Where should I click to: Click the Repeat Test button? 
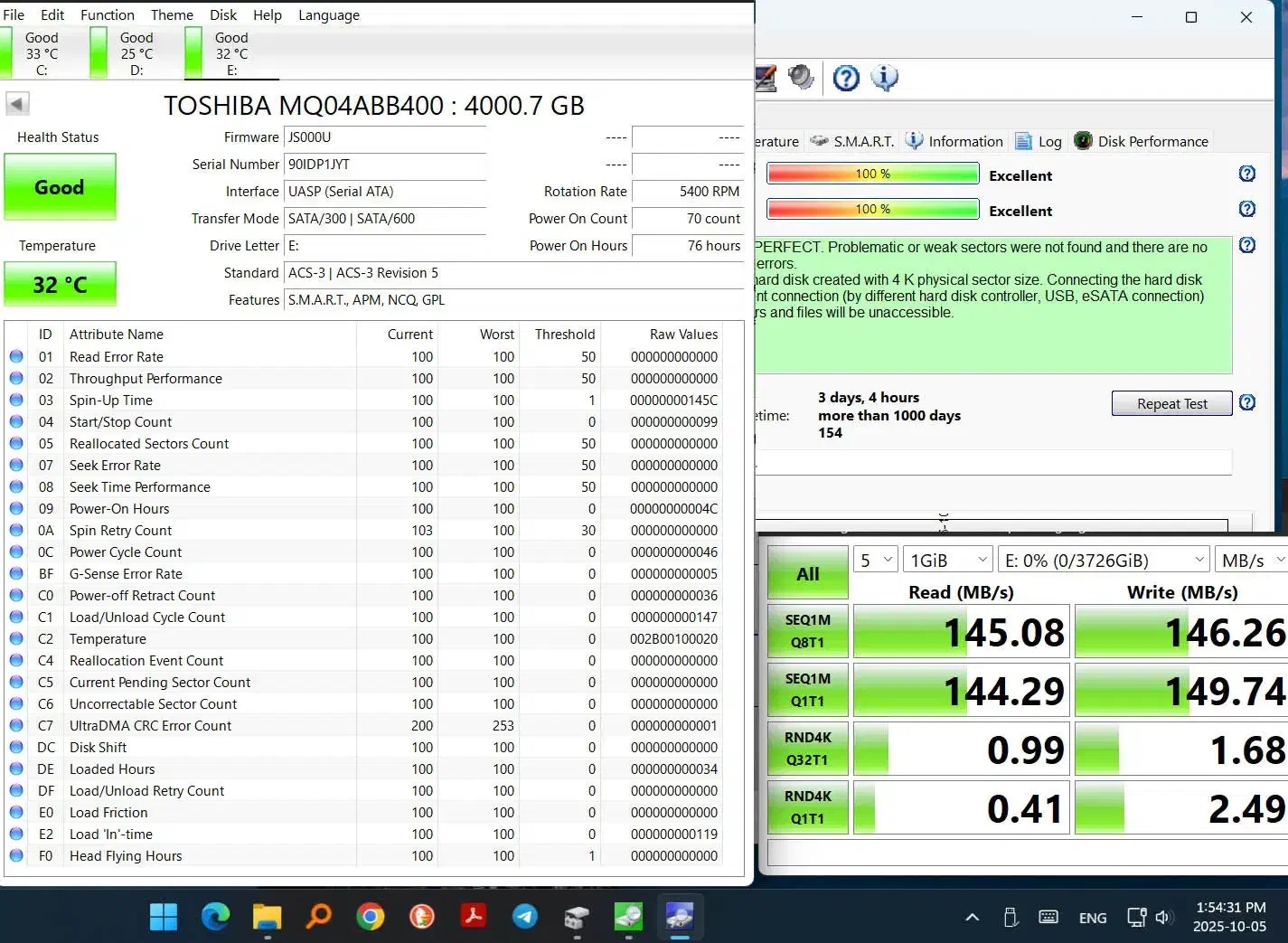pyautogui.click(x=1171, y=404)
